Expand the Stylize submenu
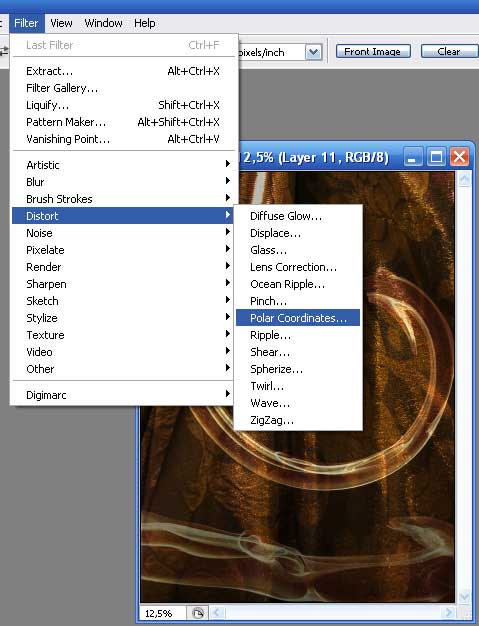Screen dimensions: 479x626 [123, 318]
